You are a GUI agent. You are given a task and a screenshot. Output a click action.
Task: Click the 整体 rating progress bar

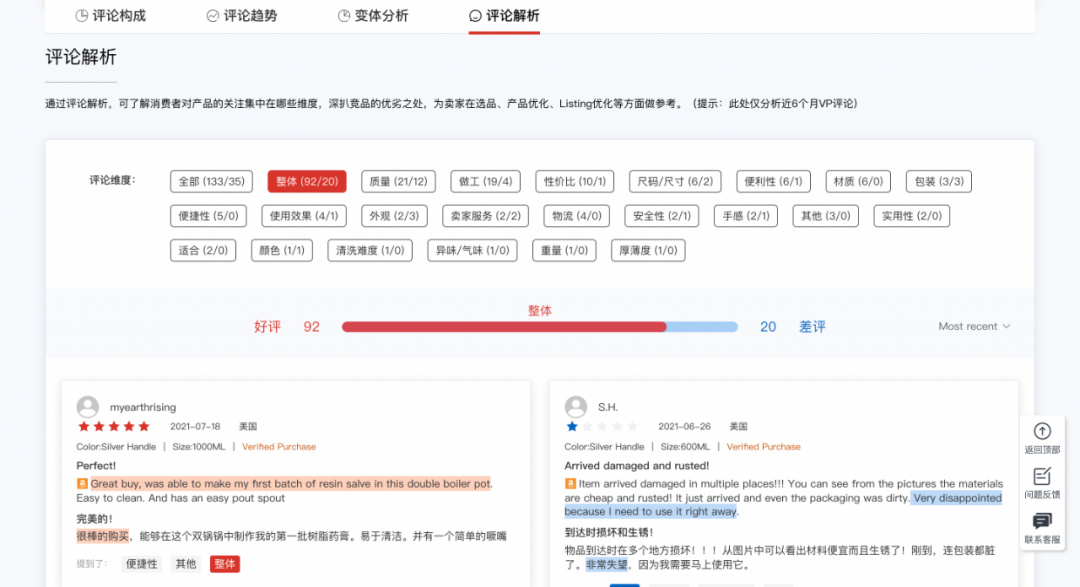coord(540,326)
